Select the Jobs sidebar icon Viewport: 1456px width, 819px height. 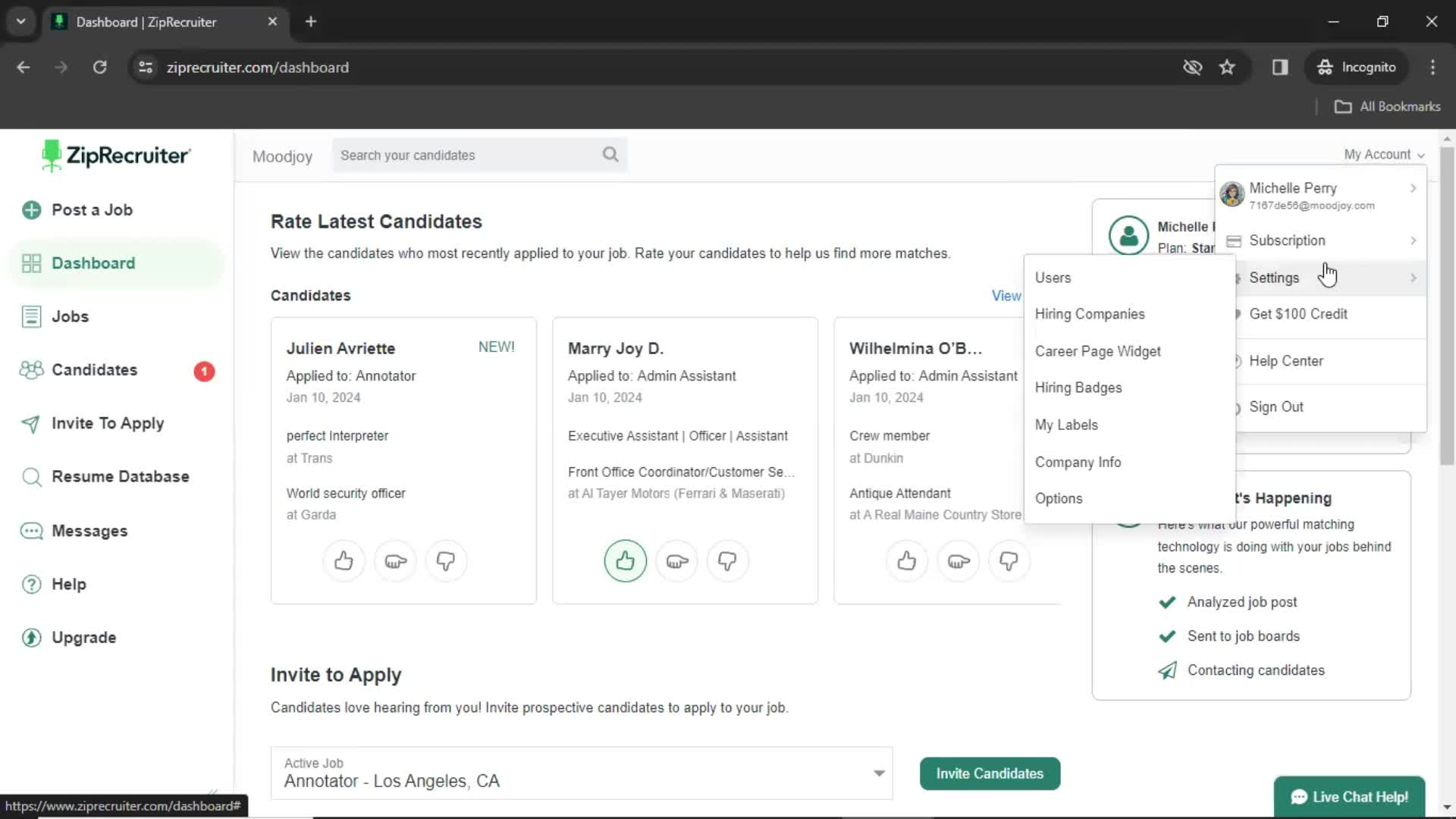31,316
